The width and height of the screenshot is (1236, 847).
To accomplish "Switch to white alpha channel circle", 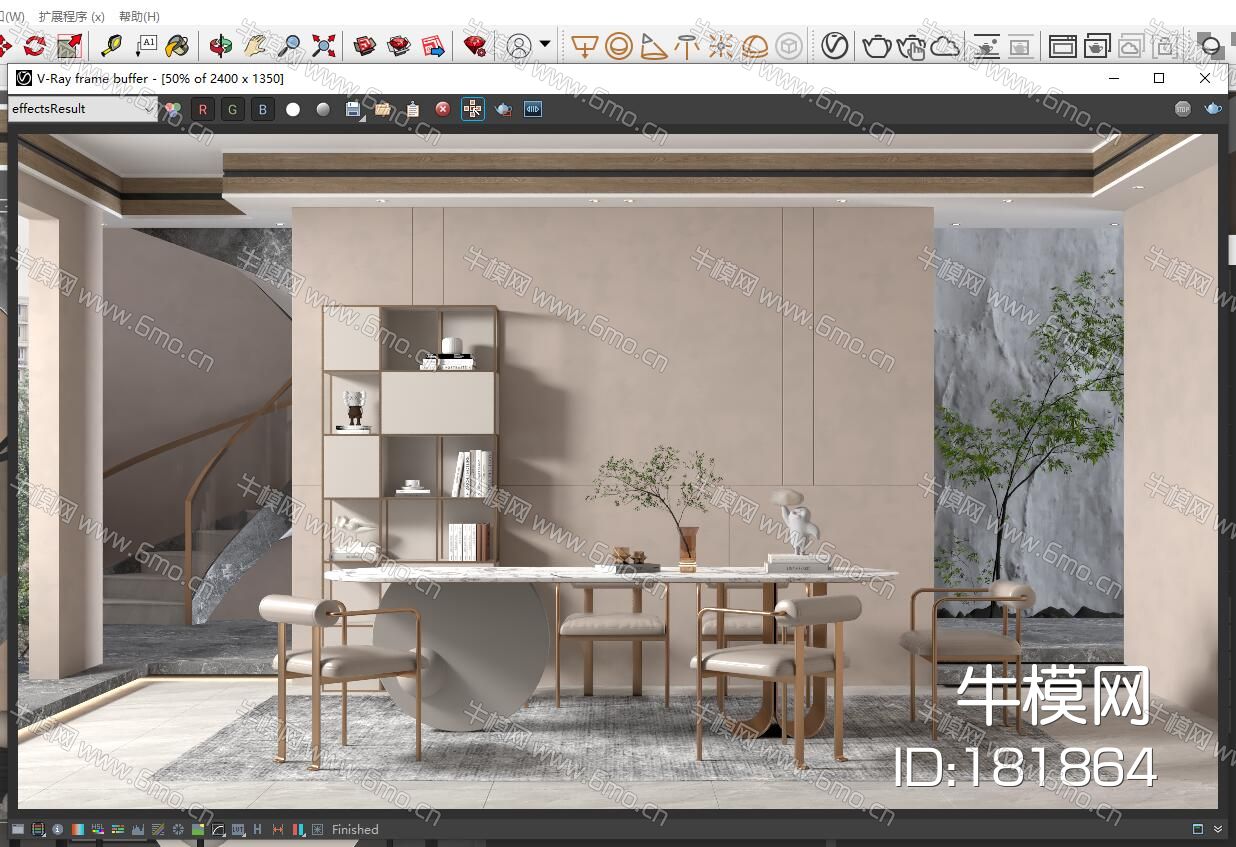I will pos(293,109).
